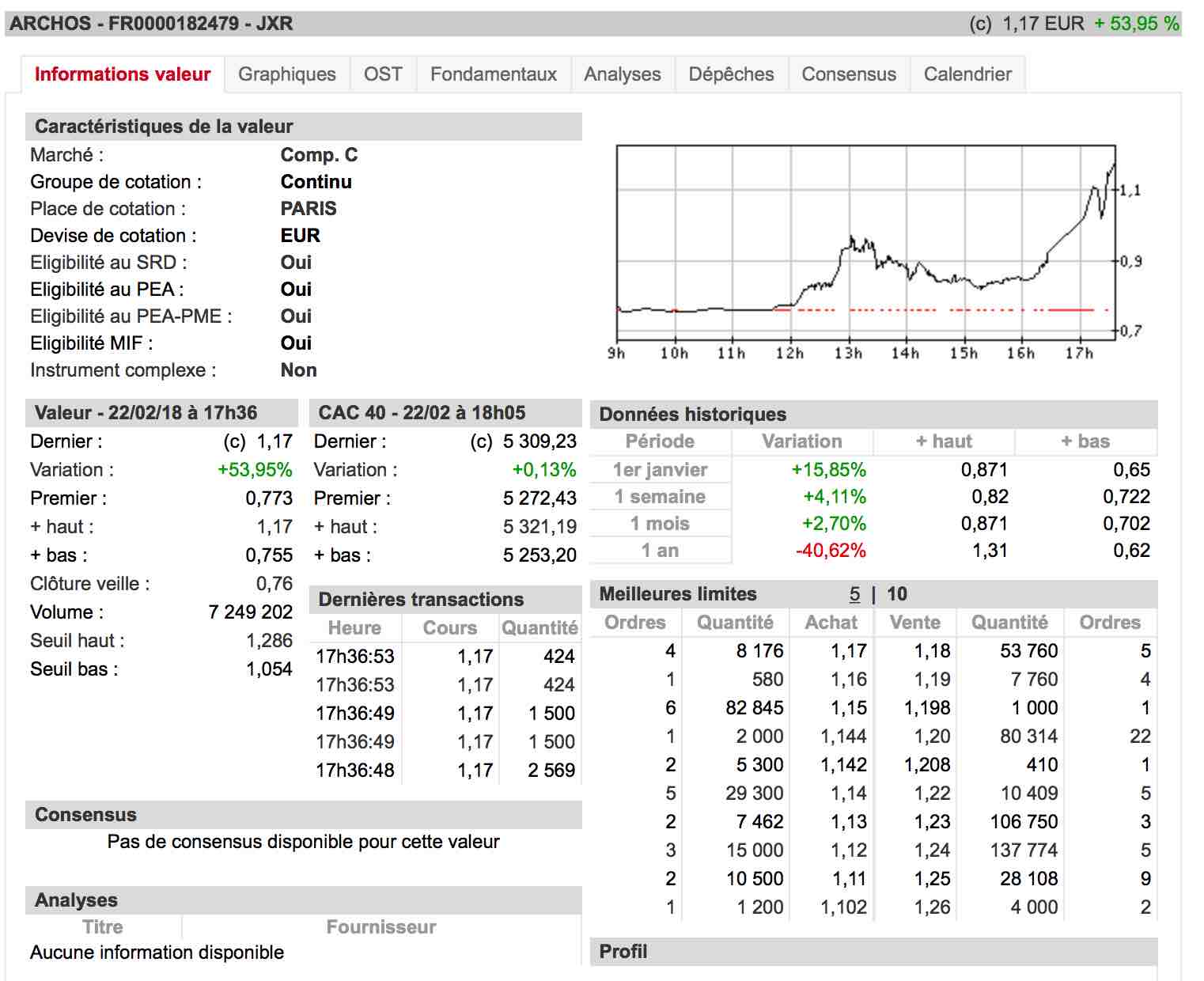This screenshot has width=1204, height=981.
Task: Click the sell quantity 106 750
Action: [1024, 822]
